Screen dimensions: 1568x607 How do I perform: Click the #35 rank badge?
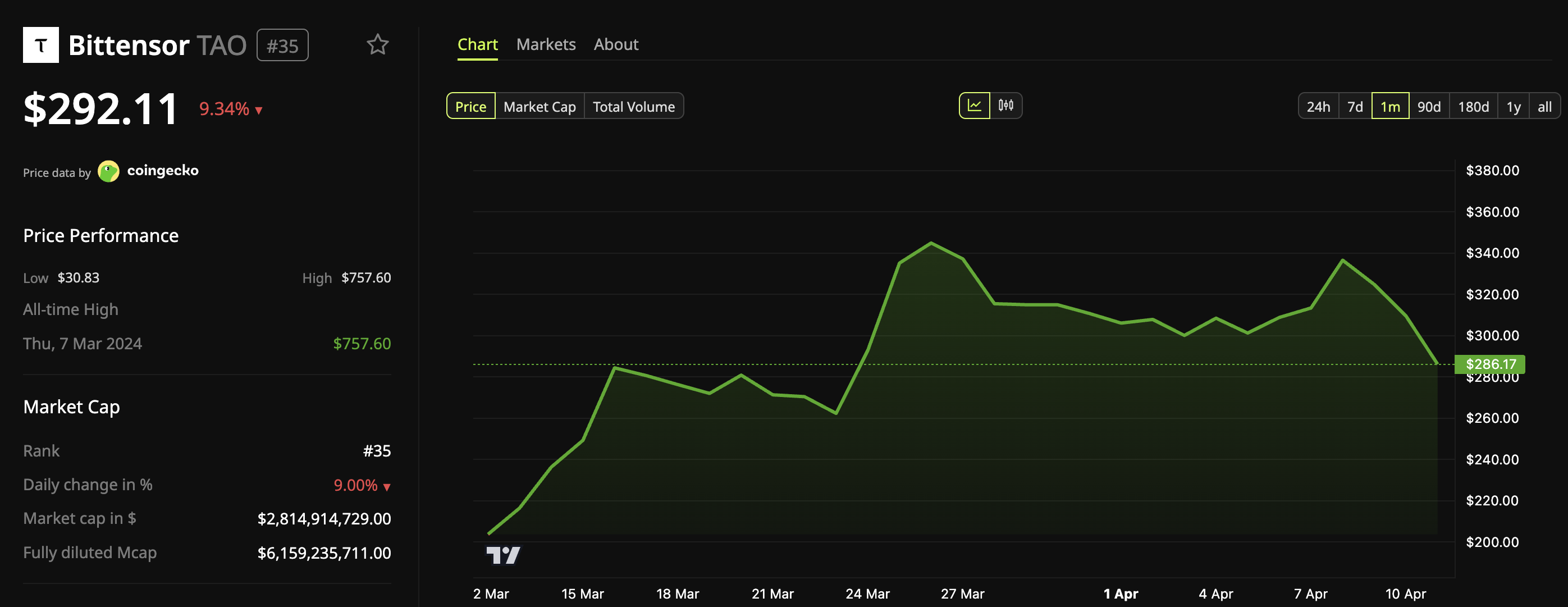tap(282, 44)
